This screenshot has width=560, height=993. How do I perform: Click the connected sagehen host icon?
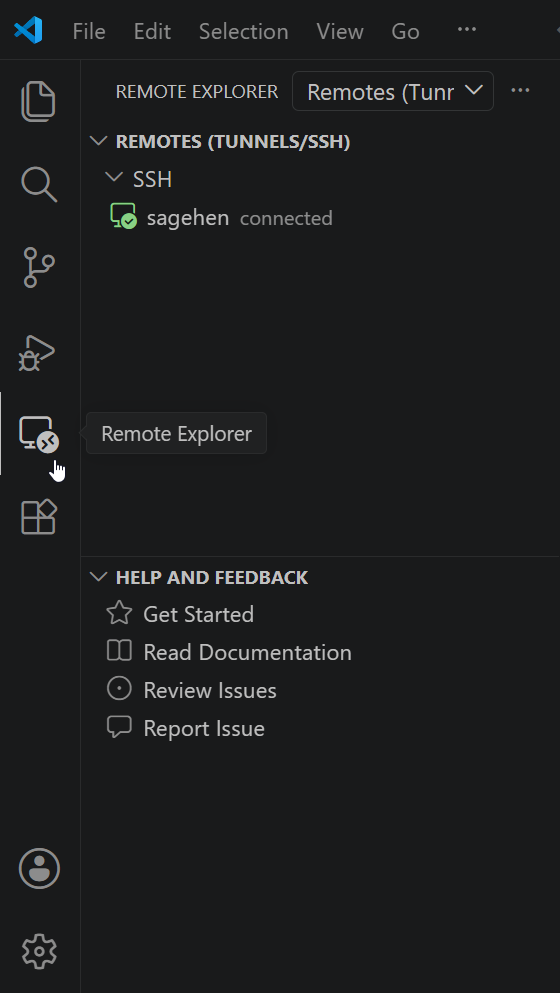(123, 216)
